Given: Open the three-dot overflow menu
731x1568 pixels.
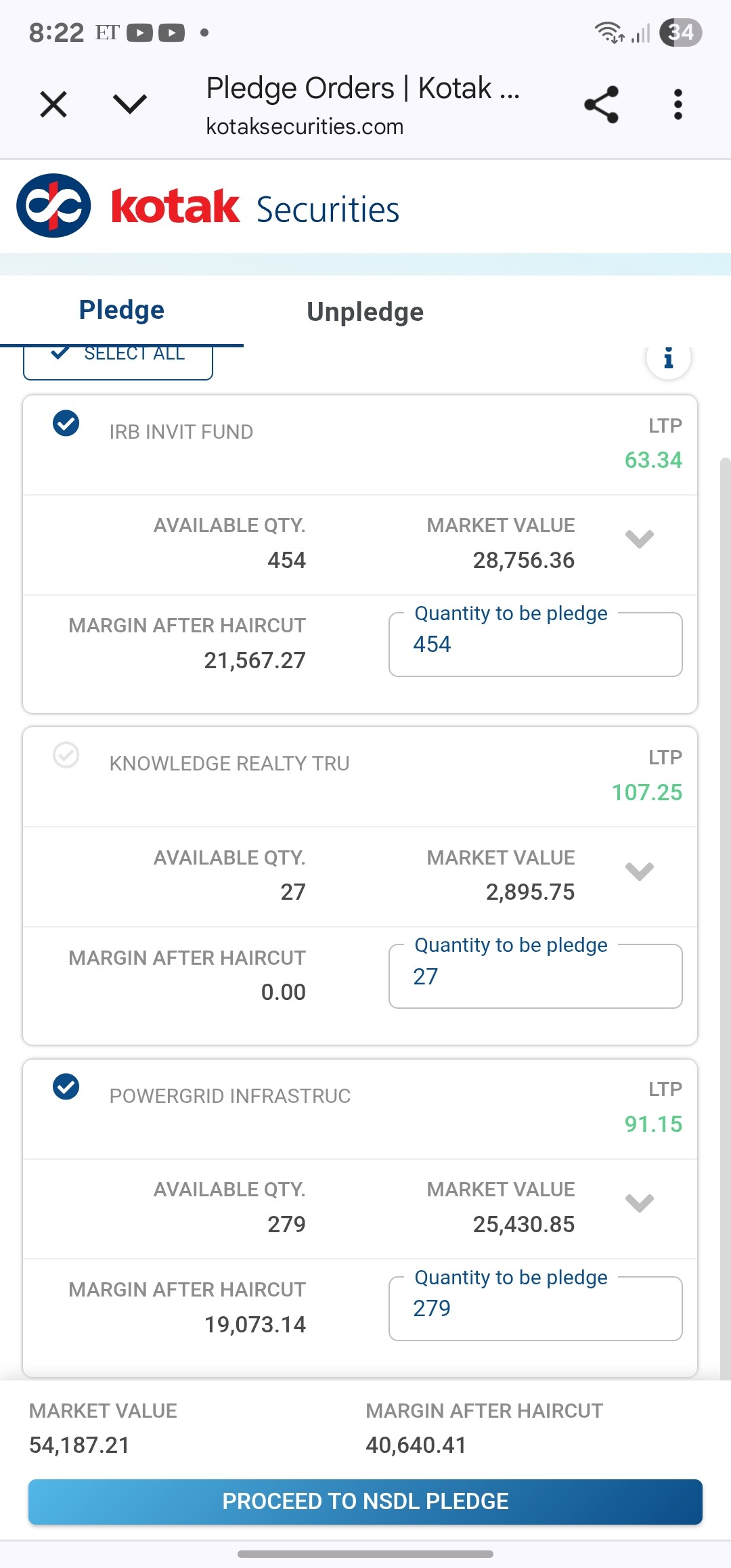Looking at the screenshot, I should (678, 105).
